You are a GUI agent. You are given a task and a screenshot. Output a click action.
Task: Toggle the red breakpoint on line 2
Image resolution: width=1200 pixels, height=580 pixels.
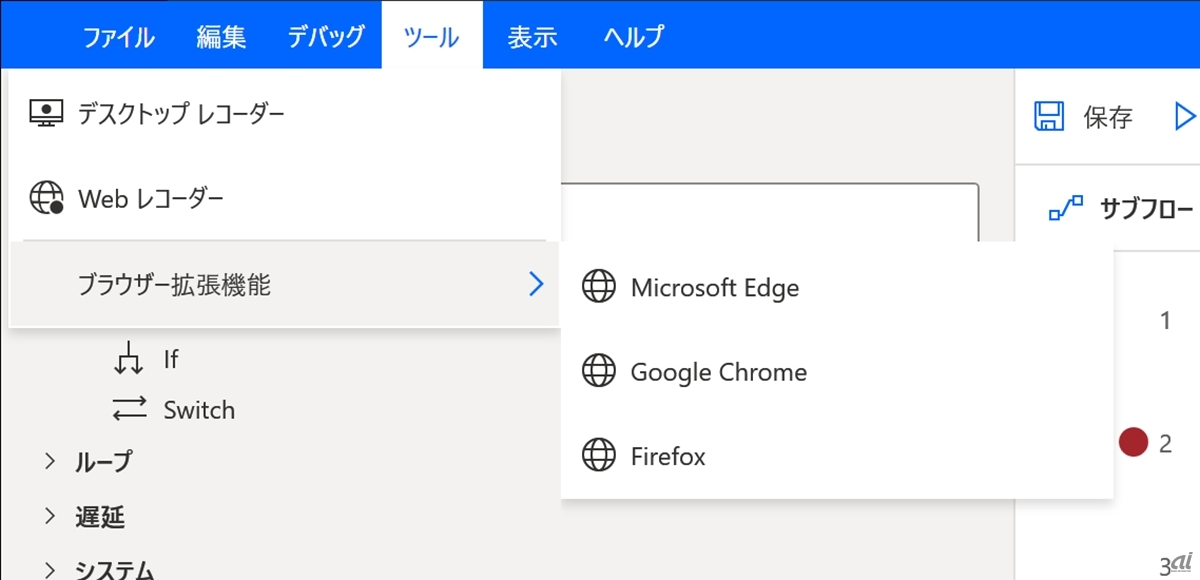click(x=1132, y=442)
